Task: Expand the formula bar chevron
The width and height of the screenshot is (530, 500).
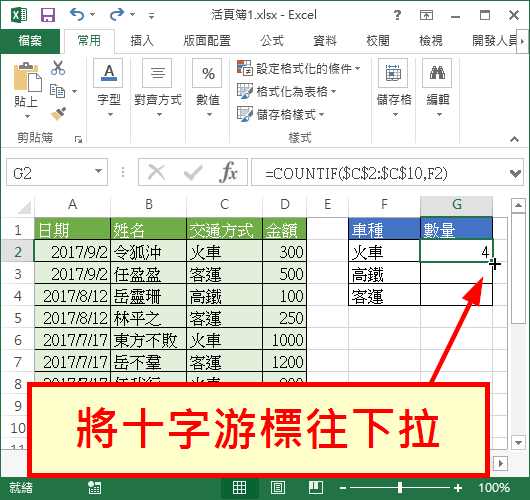Action: pos(515,173)
